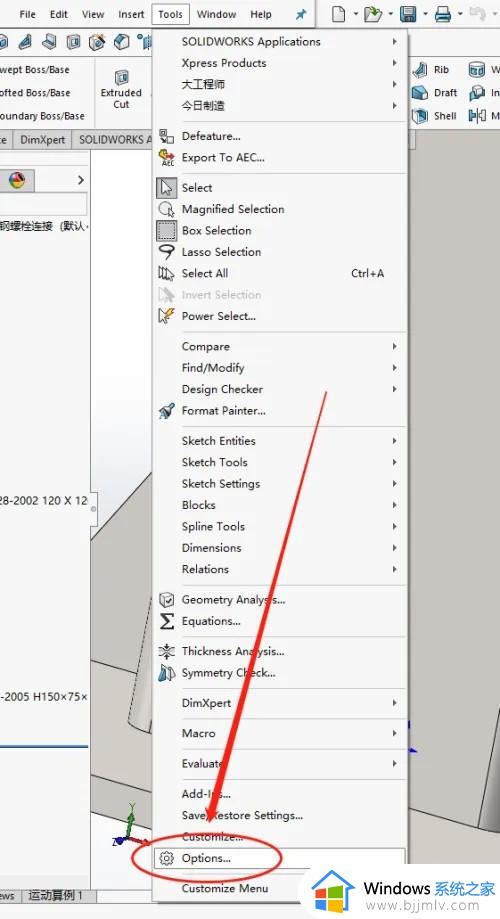500x919 pixels.
Task: Open Power Select dialog
Action: tap(280, 316)
